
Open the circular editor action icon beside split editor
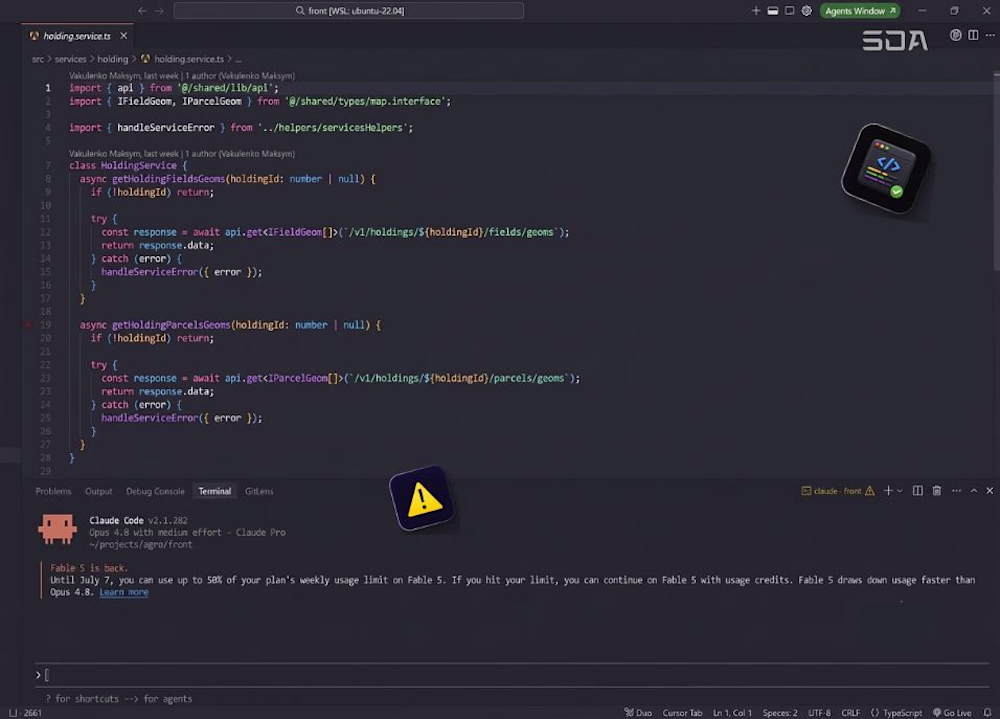[x=955, y=35]
